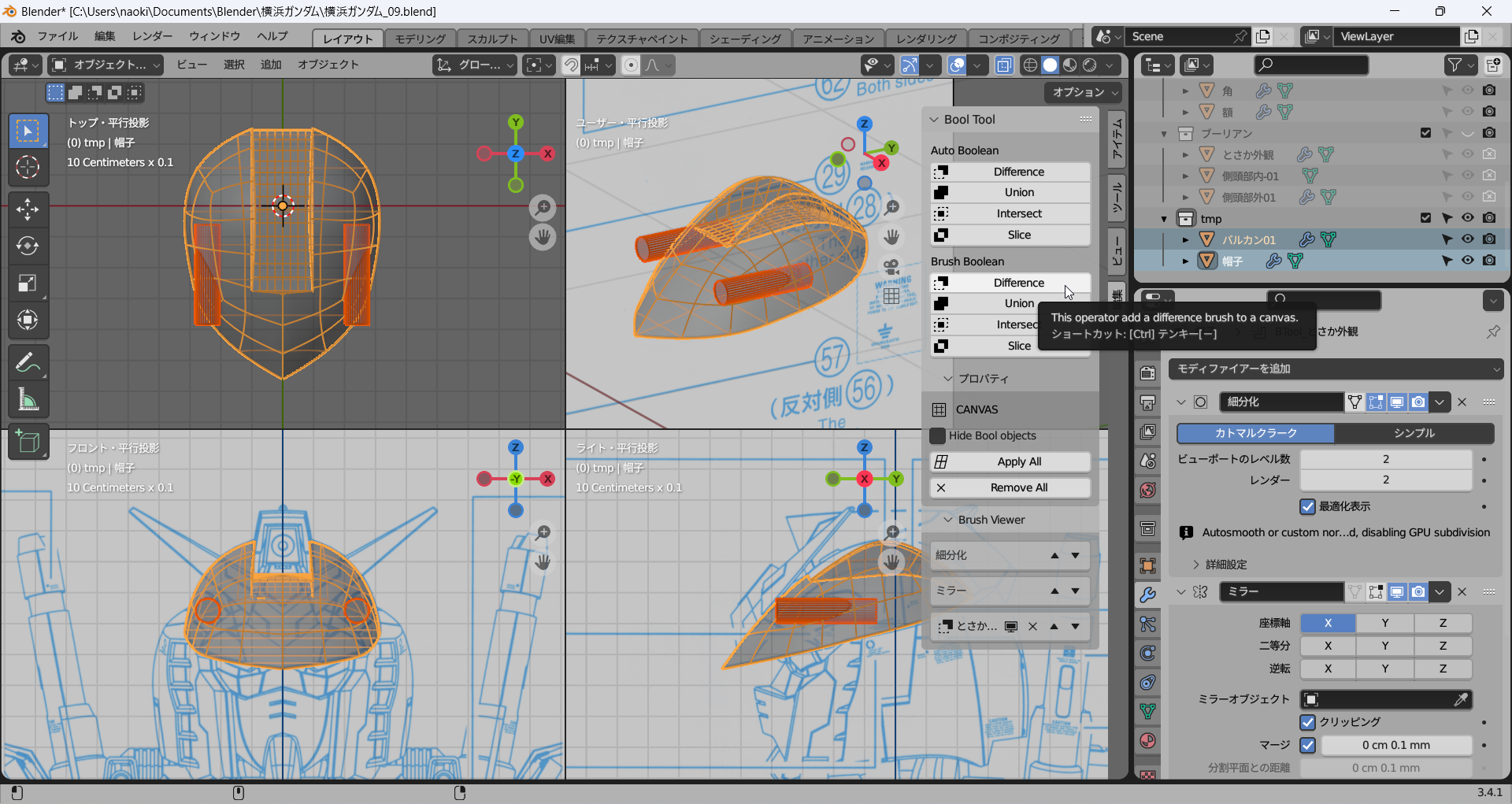1512x804 pixels.
Task: Collapse the tmp collection in outliner
Action: coord(1164,219)
